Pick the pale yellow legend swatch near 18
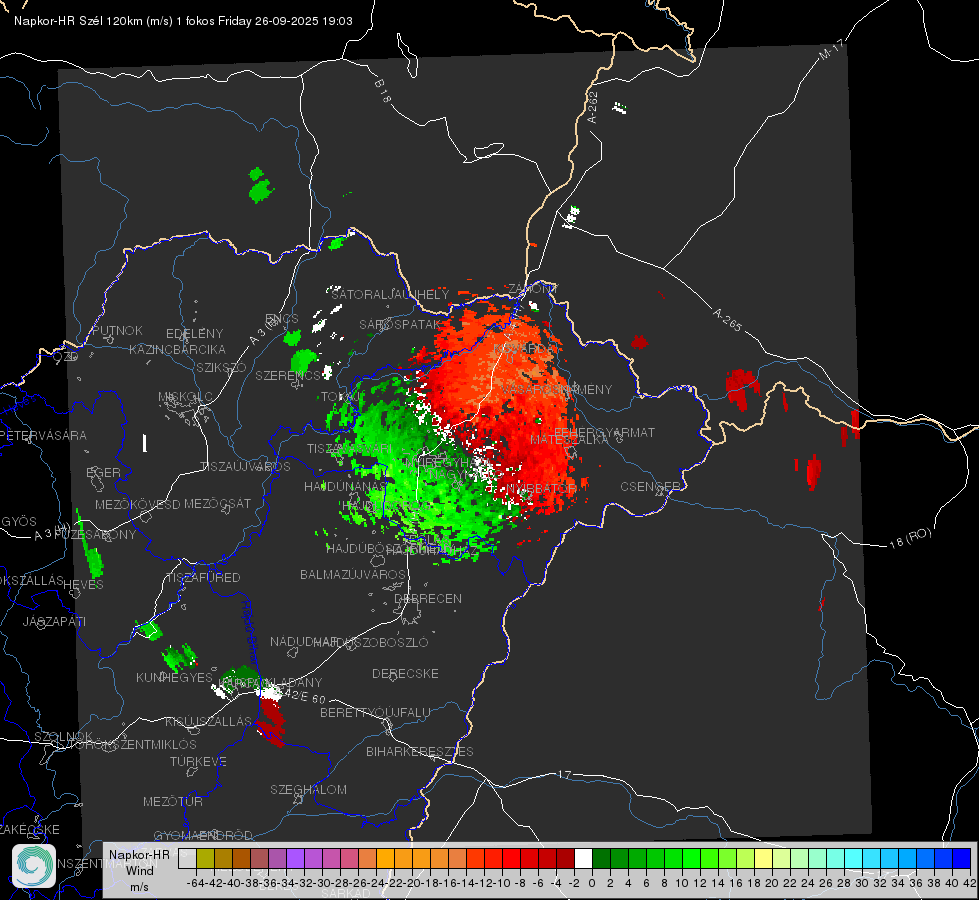This screenshot has width=979, height=900. (x=763, y=858)
